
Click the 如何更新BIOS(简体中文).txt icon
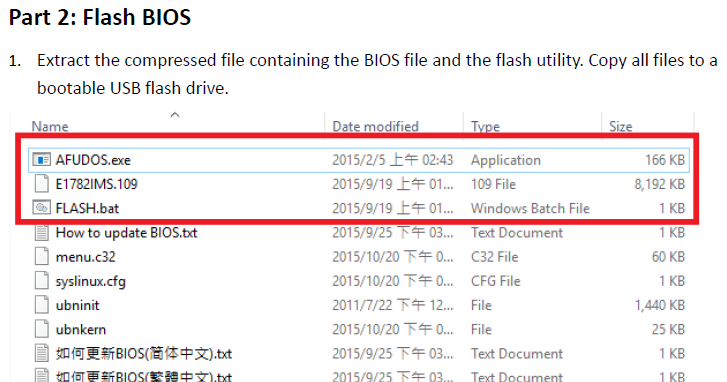(x=41, y=353)
